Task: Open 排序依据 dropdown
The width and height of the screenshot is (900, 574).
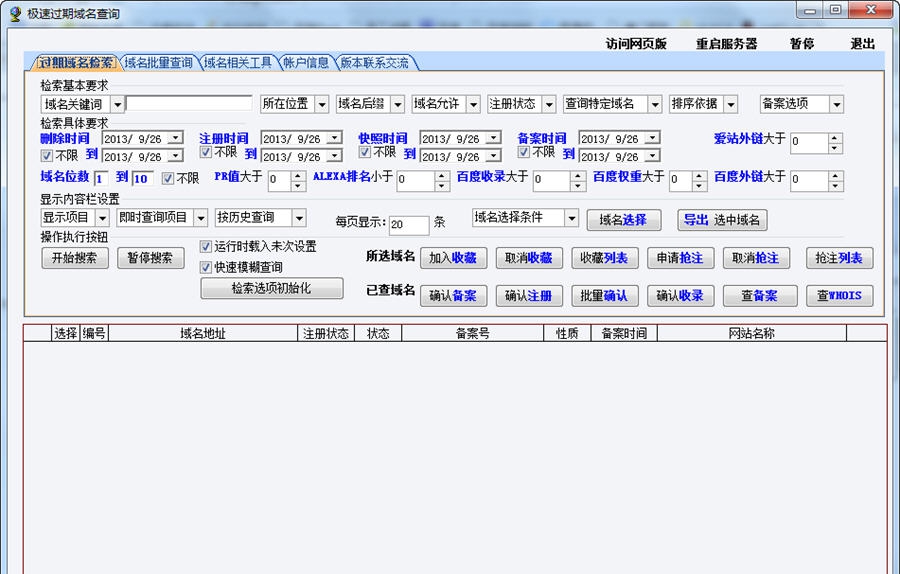Action: tap(731, 104)
